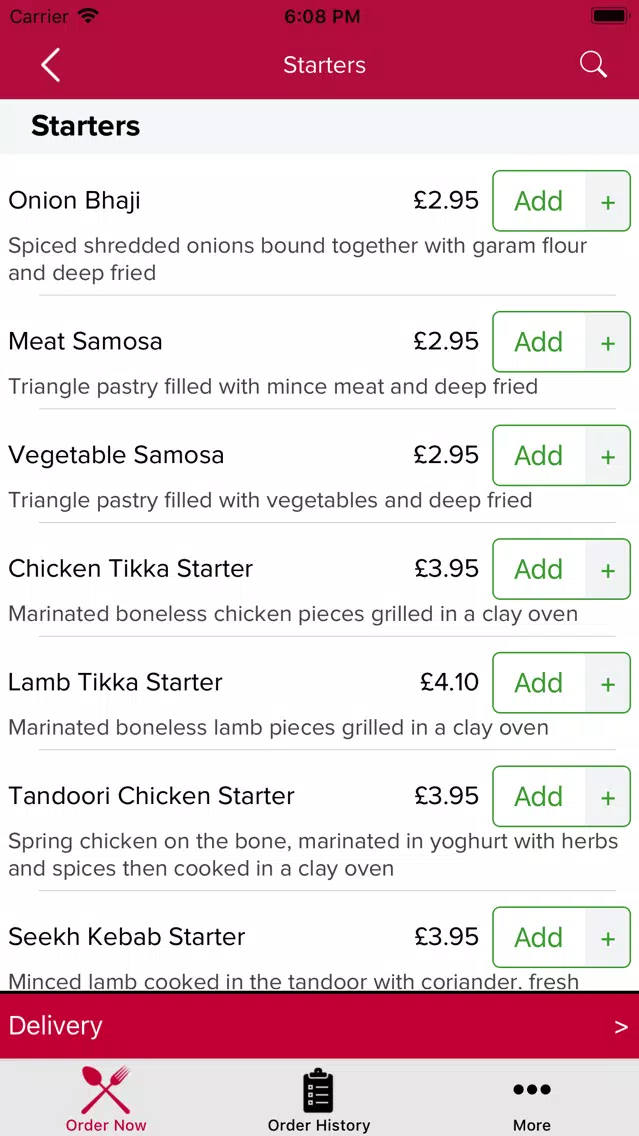Select Order History tab label
The height and width of the screenshot is (1136, 639).
pyautogui.click(x=319, y=1125)
